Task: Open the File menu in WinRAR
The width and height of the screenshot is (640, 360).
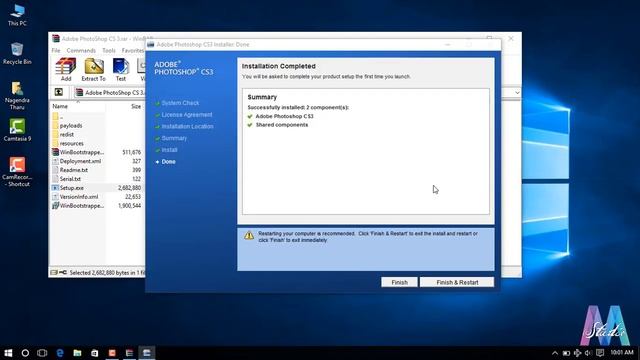Action: click(x=56, y=50)
